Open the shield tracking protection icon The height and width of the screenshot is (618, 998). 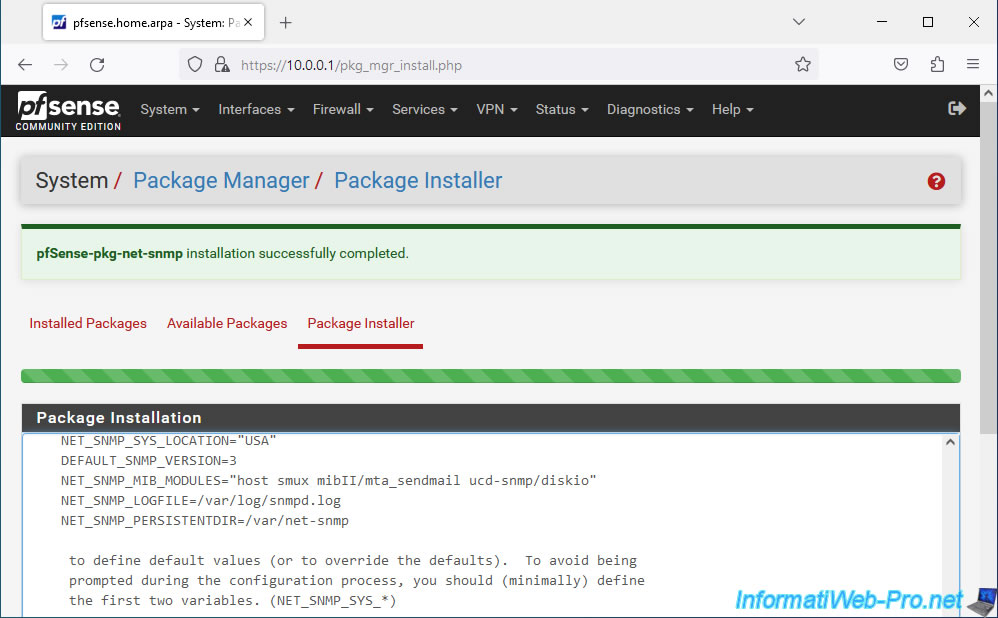(195, 64)
